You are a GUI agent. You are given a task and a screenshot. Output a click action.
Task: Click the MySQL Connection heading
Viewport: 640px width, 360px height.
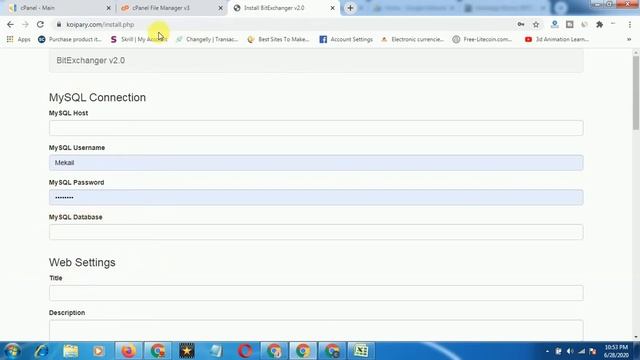pos(97,98)
